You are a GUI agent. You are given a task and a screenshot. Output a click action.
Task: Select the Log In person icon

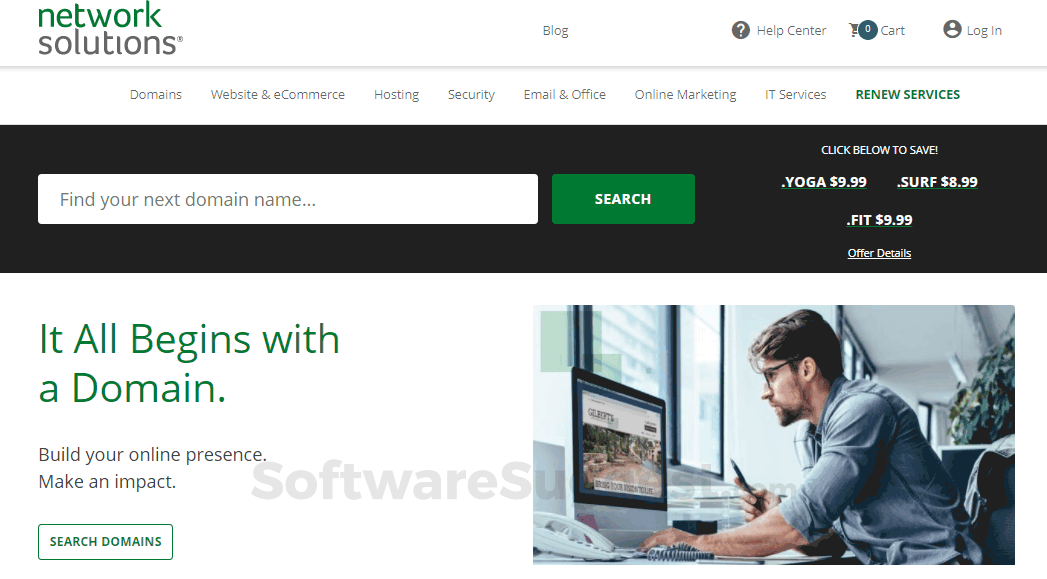tap(952, 30)
